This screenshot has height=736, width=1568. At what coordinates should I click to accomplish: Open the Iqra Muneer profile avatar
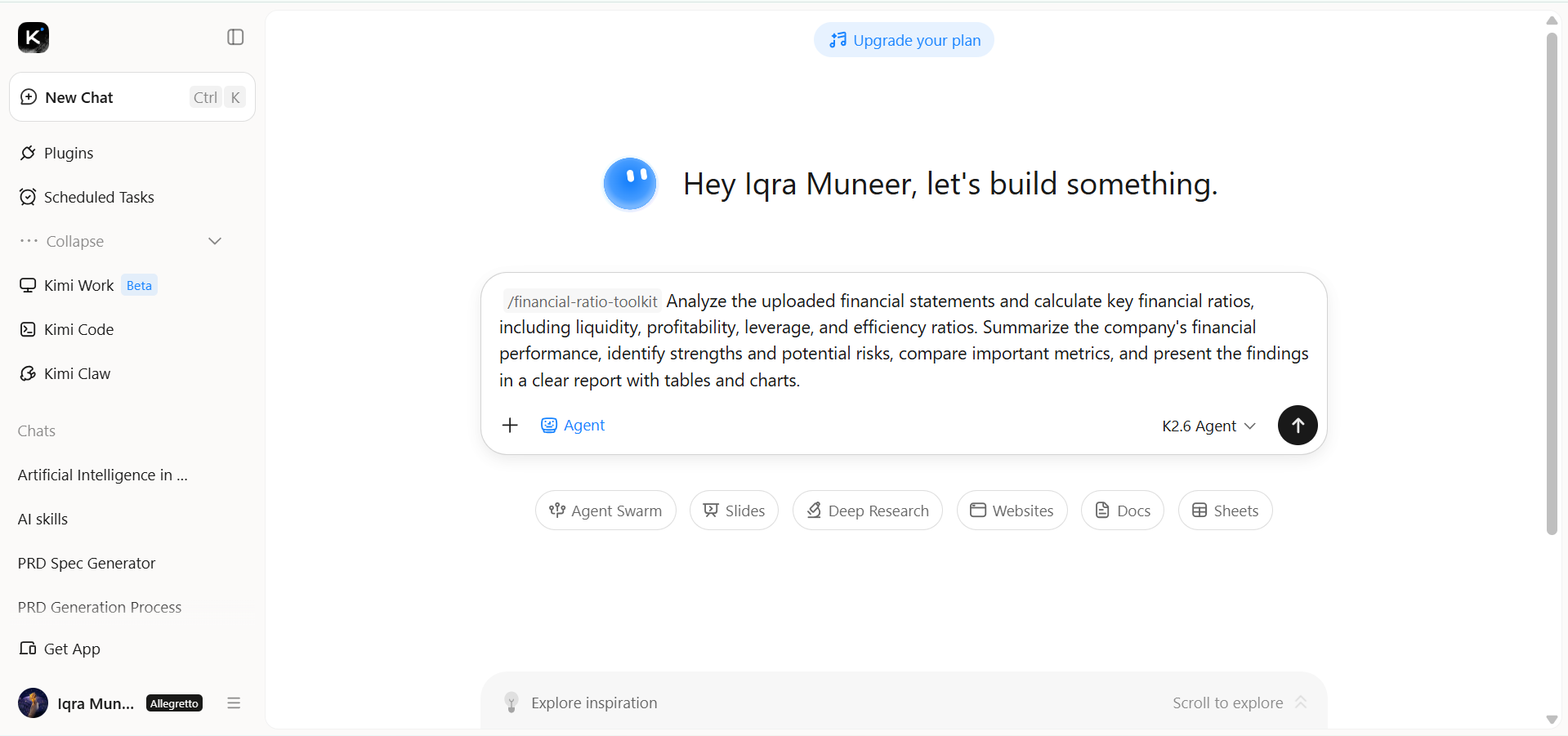33,703
